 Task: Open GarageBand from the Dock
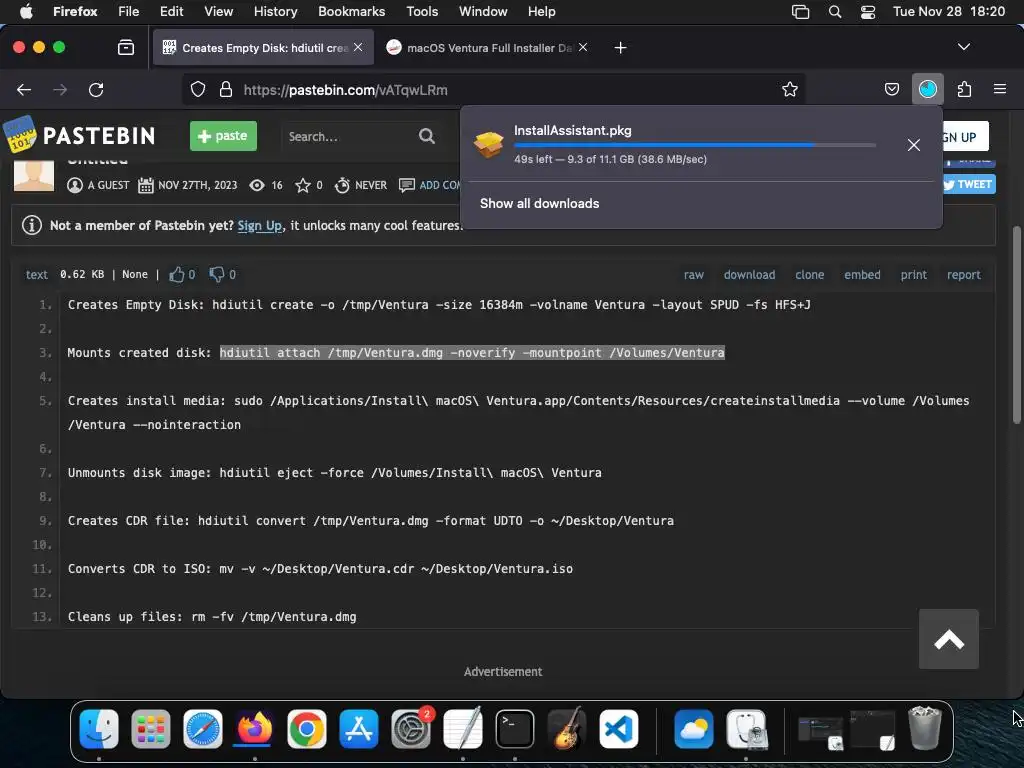coord(566,729)
